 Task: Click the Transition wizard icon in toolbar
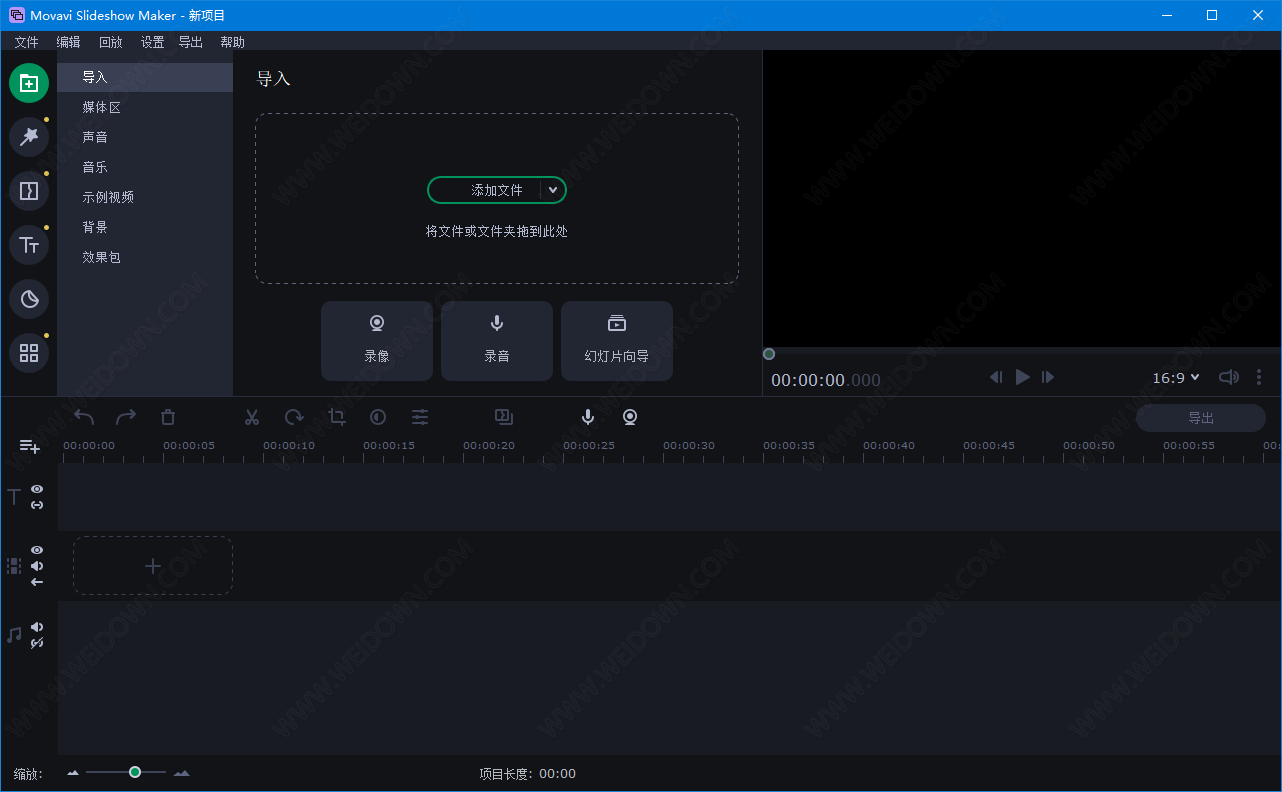coord(504,417)
